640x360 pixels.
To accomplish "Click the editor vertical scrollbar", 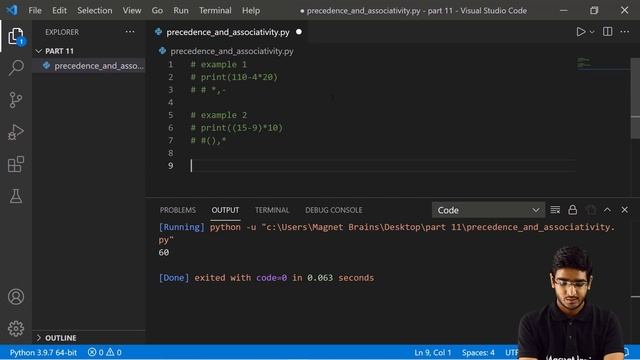I will (635, 98).
